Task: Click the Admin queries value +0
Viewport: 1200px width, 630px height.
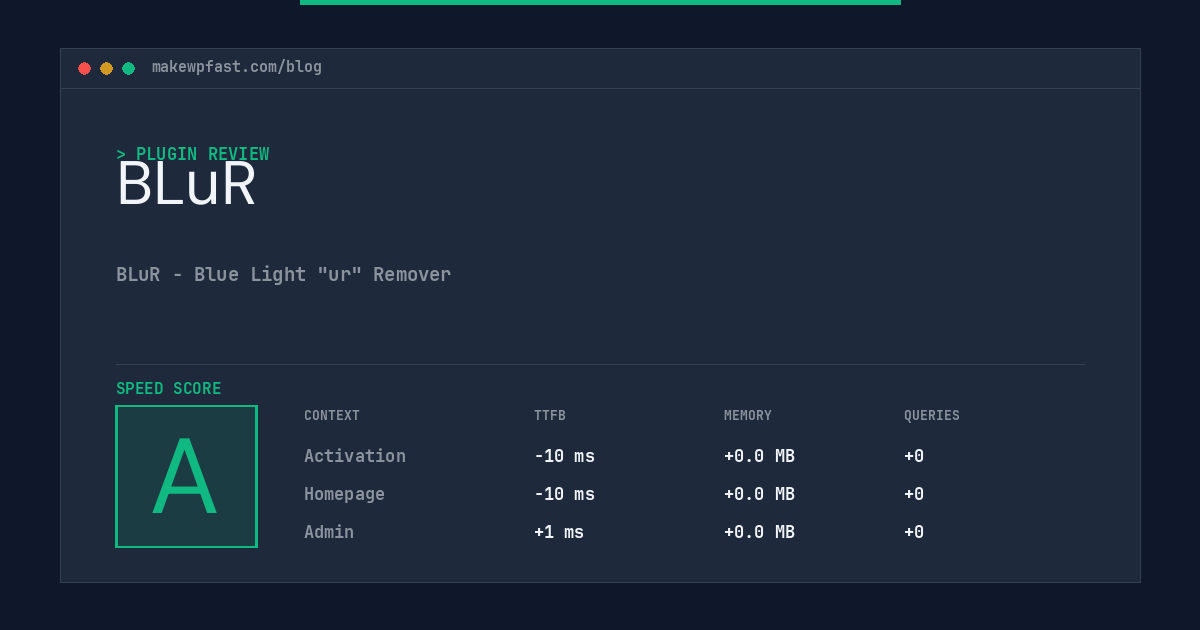Action: [914, 532]
